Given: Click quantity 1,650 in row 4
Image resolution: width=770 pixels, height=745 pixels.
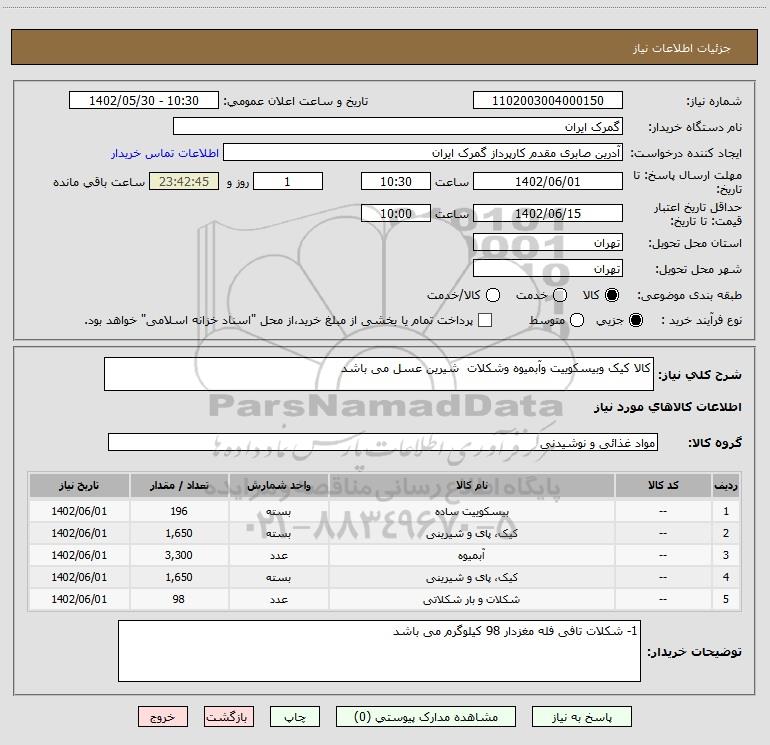Looking at the screenshot, I should [179, 578].
